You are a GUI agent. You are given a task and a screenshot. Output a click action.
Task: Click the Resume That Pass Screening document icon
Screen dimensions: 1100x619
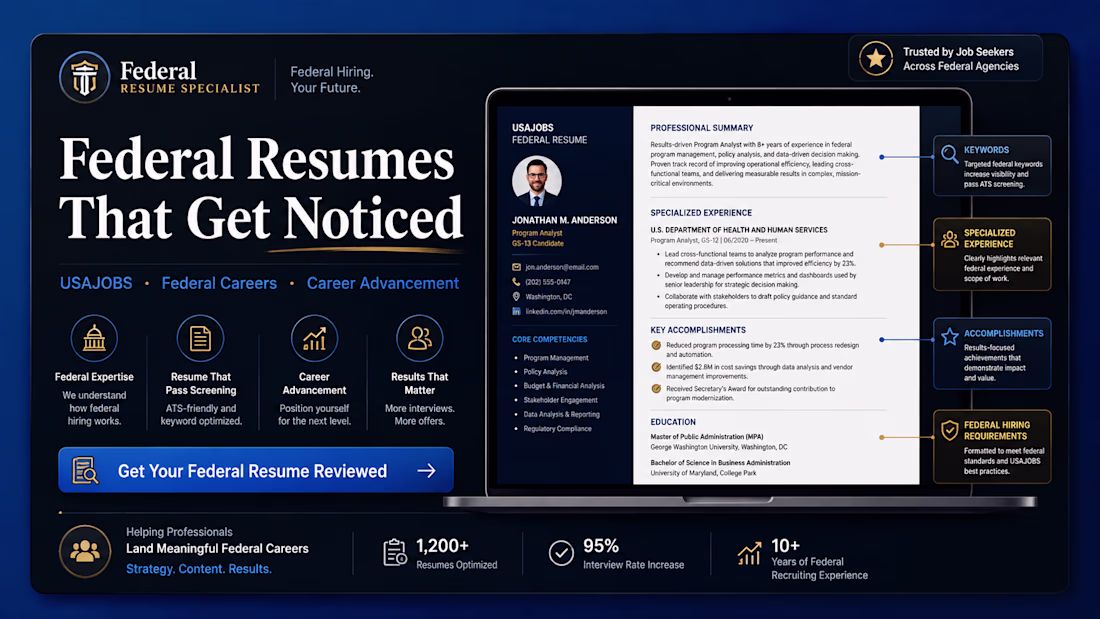point(200,338)
